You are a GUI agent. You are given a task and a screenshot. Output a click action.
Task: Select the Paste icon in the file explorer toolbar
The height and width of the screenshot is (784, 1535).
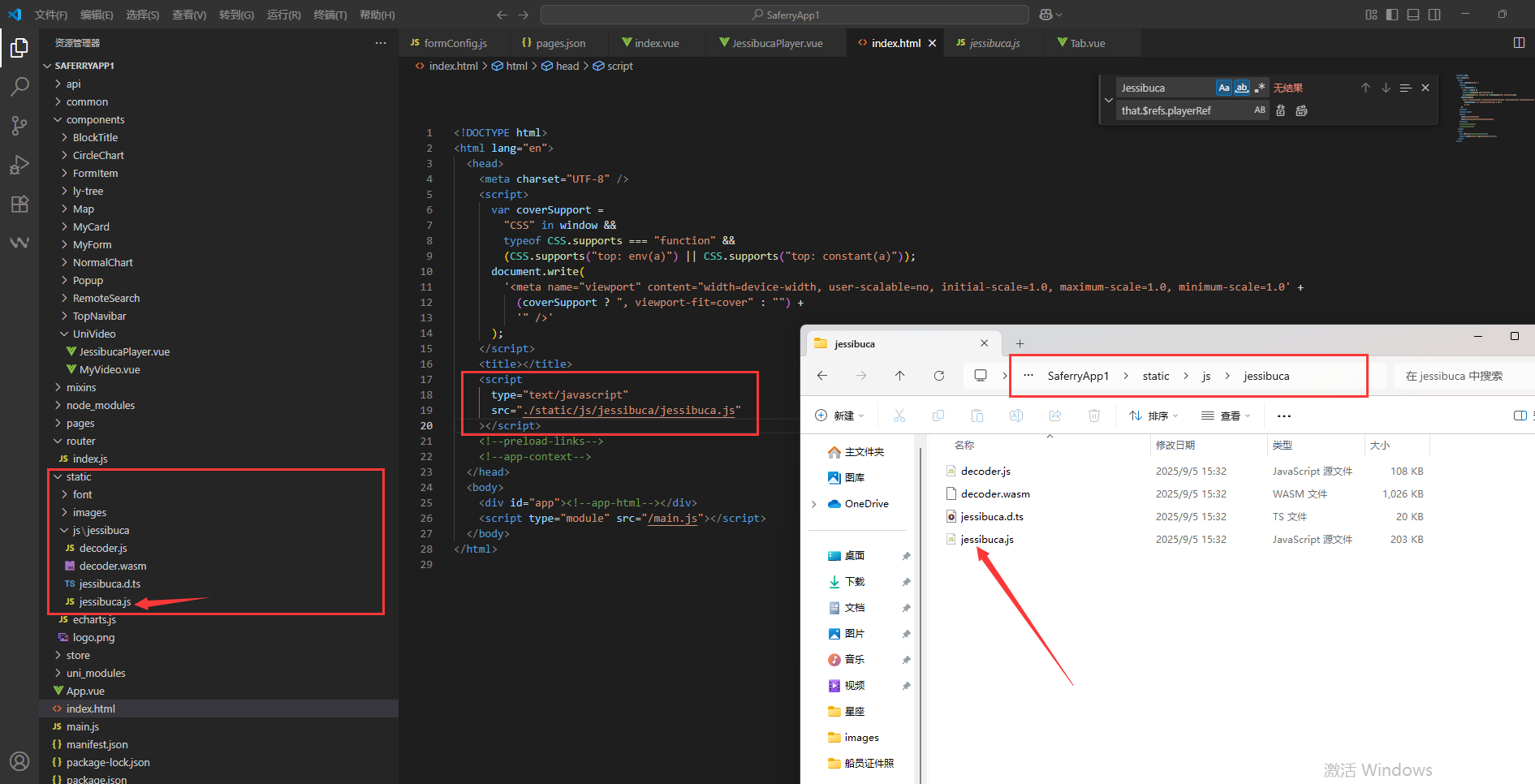click(x=977, y=415)
